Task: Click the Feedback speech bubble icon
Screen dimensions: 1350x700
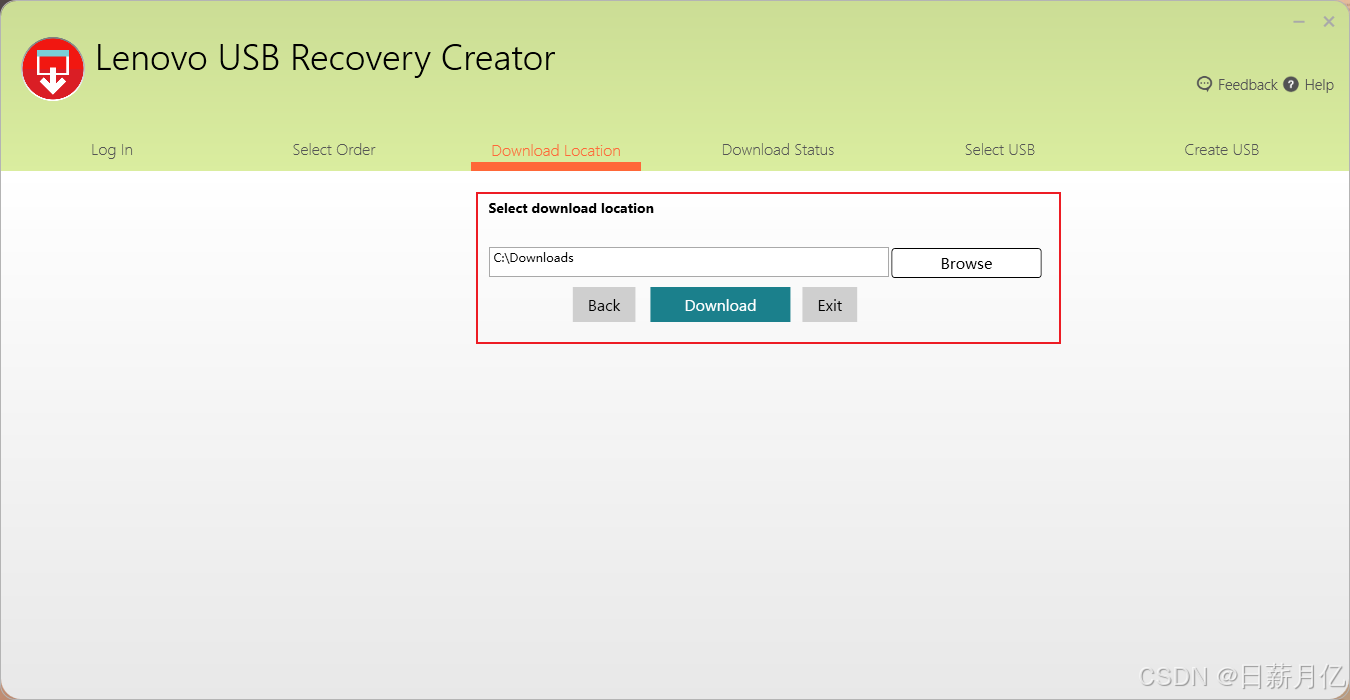Action: click(x=1204, y=84)
